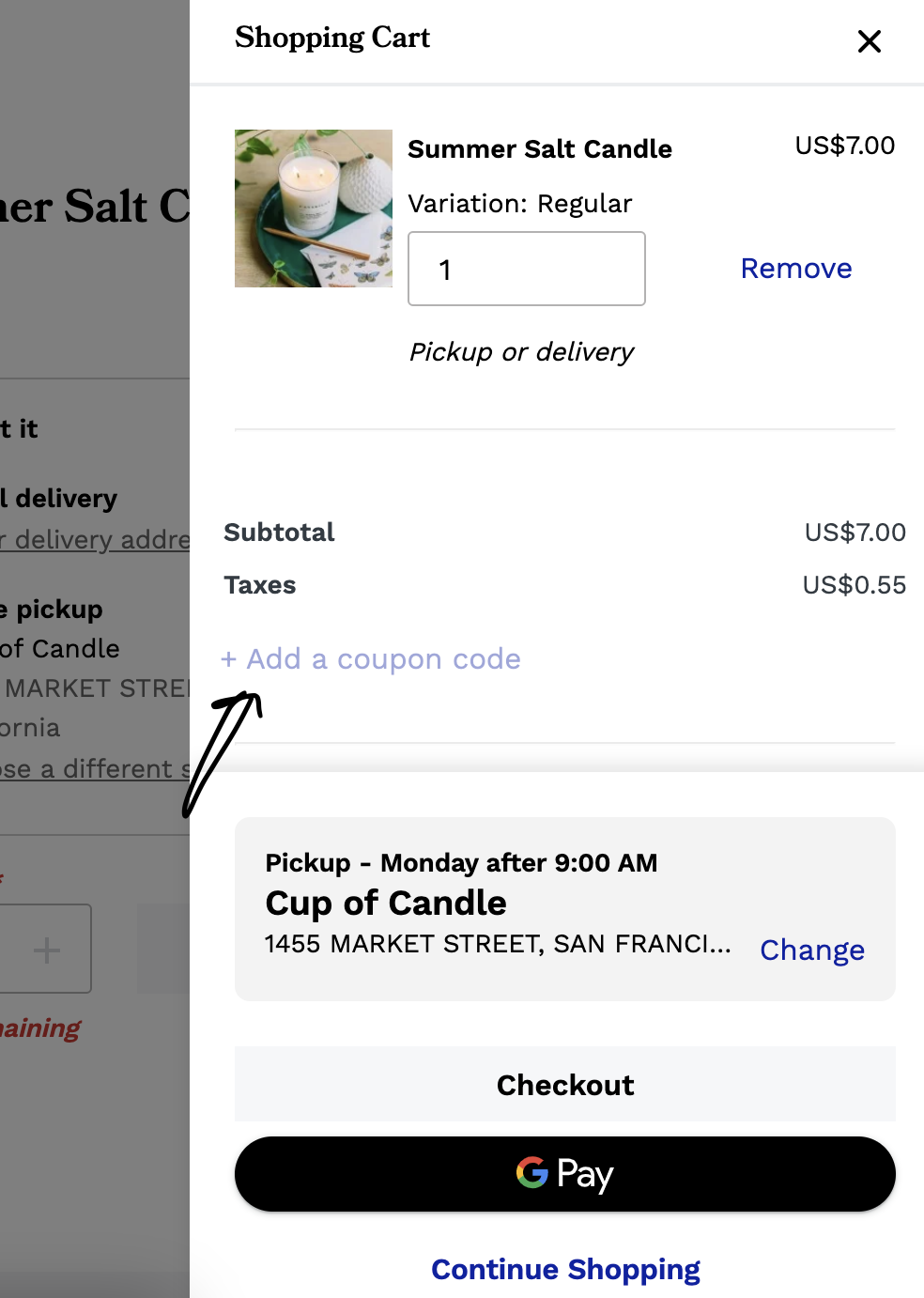Remove the Summer Salt Candle from cart

pos(796,269)
